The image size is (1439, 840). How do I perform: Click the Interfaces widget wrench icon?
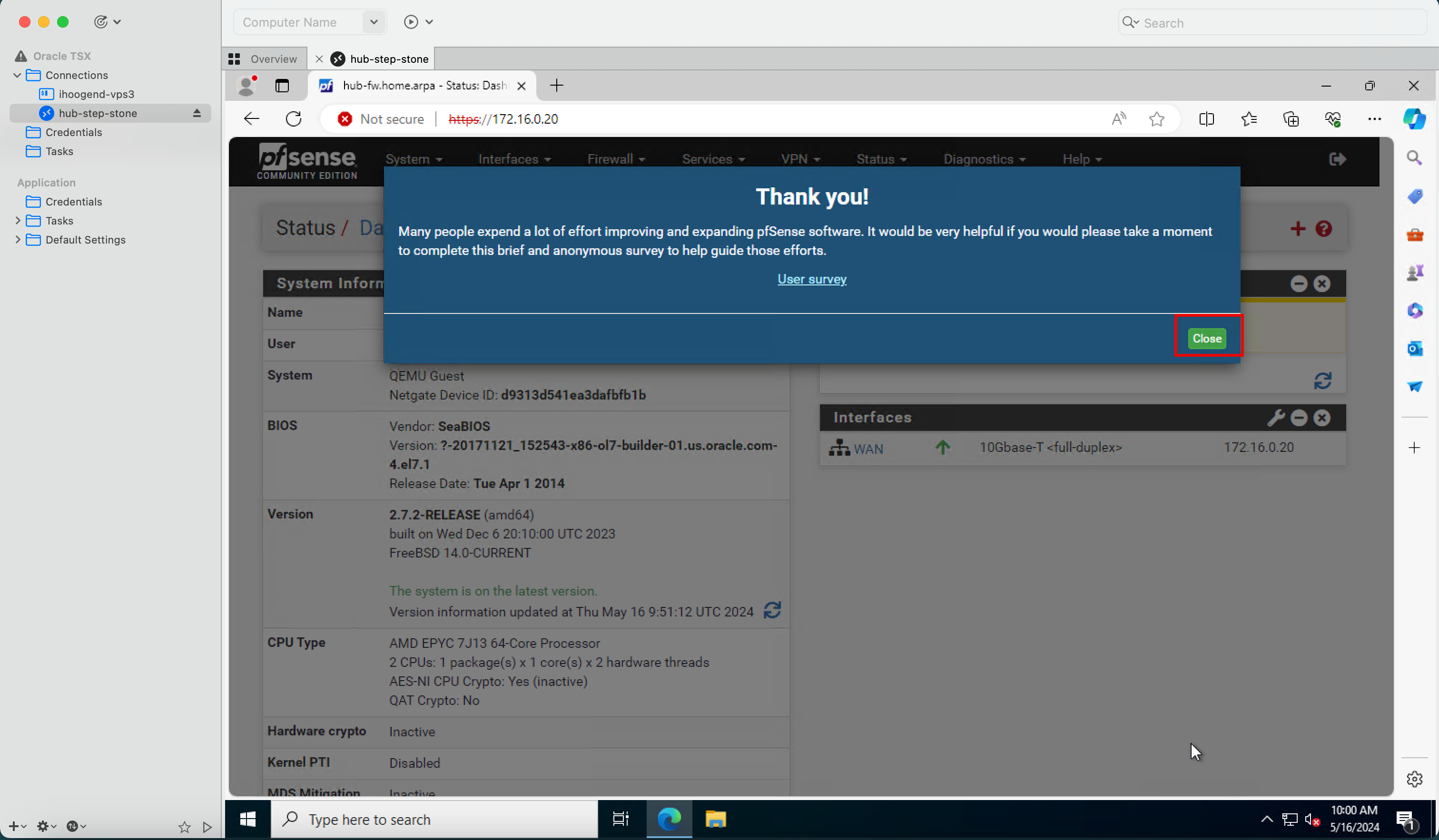pyautogui.click(x=1275, y=418)
